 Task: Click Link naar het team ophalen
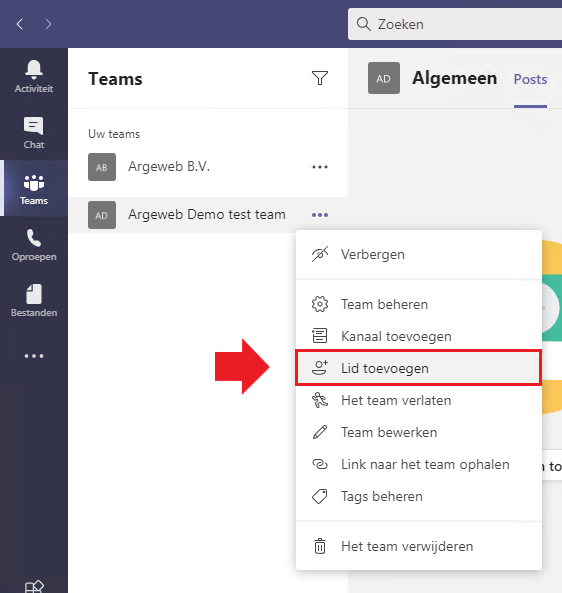419,464
